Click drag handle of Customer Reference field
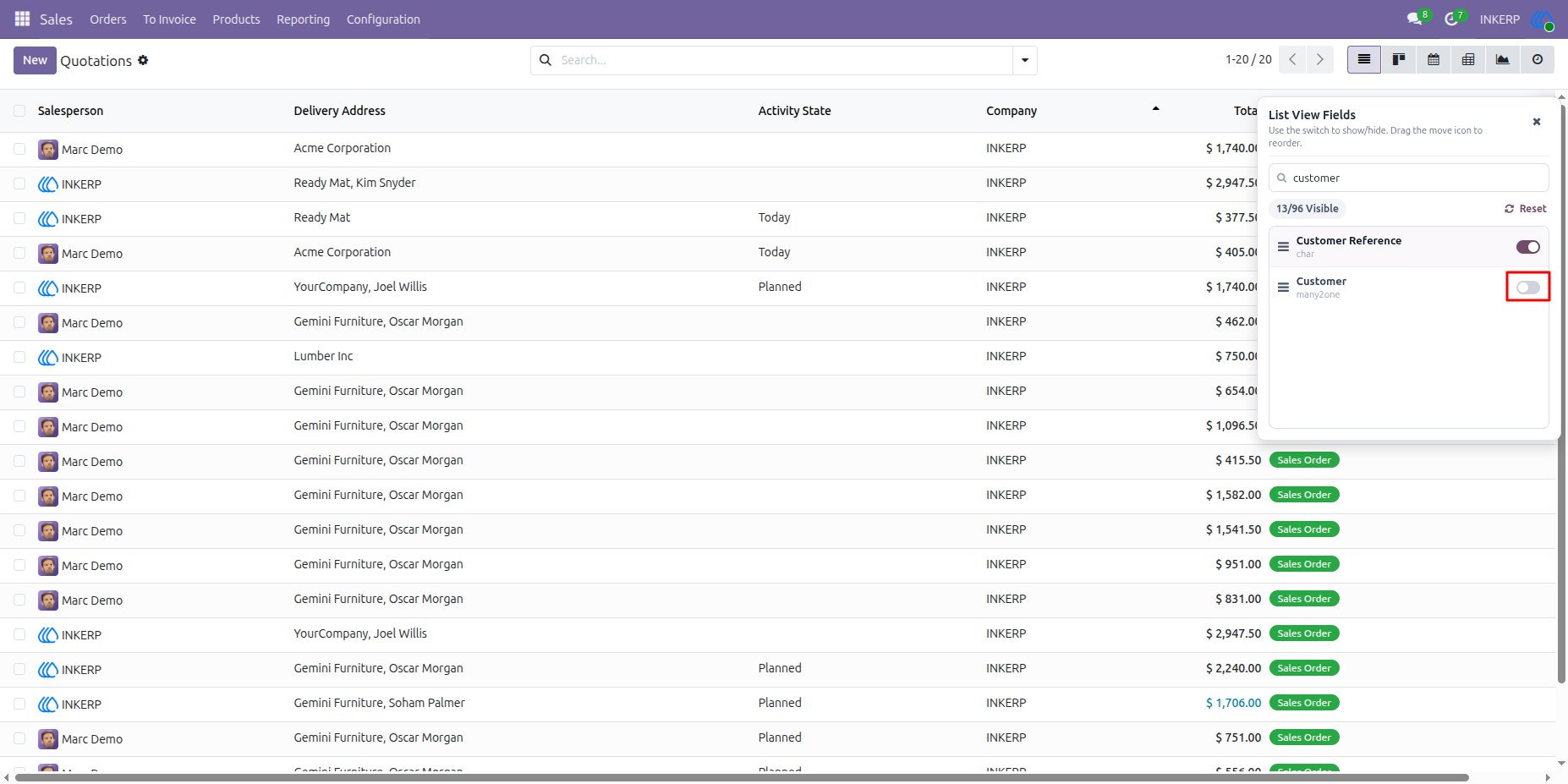Viewport: 1568px width, 784px height. pos(1283,247)
